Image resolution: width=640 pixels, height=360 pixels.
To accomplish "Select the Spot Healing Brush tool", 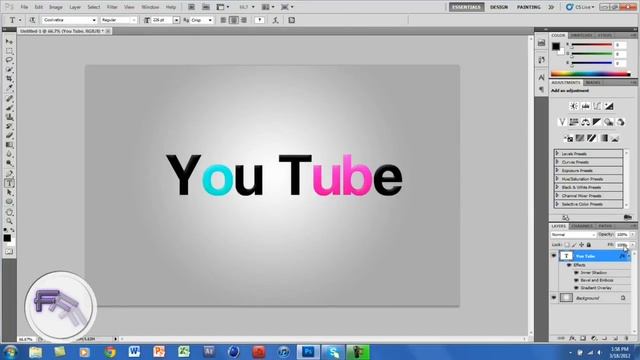I will click(9, 99).
